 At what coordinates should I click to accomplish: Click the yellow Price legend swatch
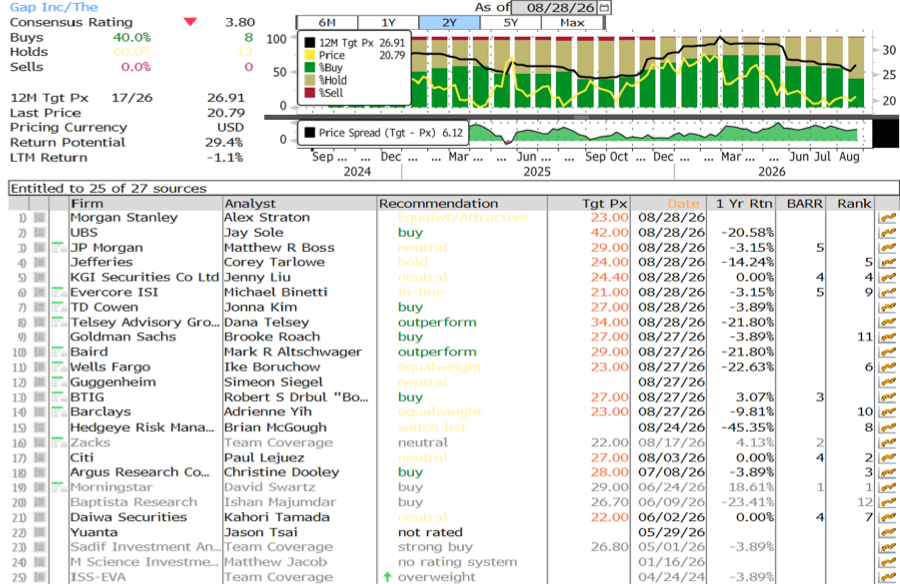[x=310, y=55]
